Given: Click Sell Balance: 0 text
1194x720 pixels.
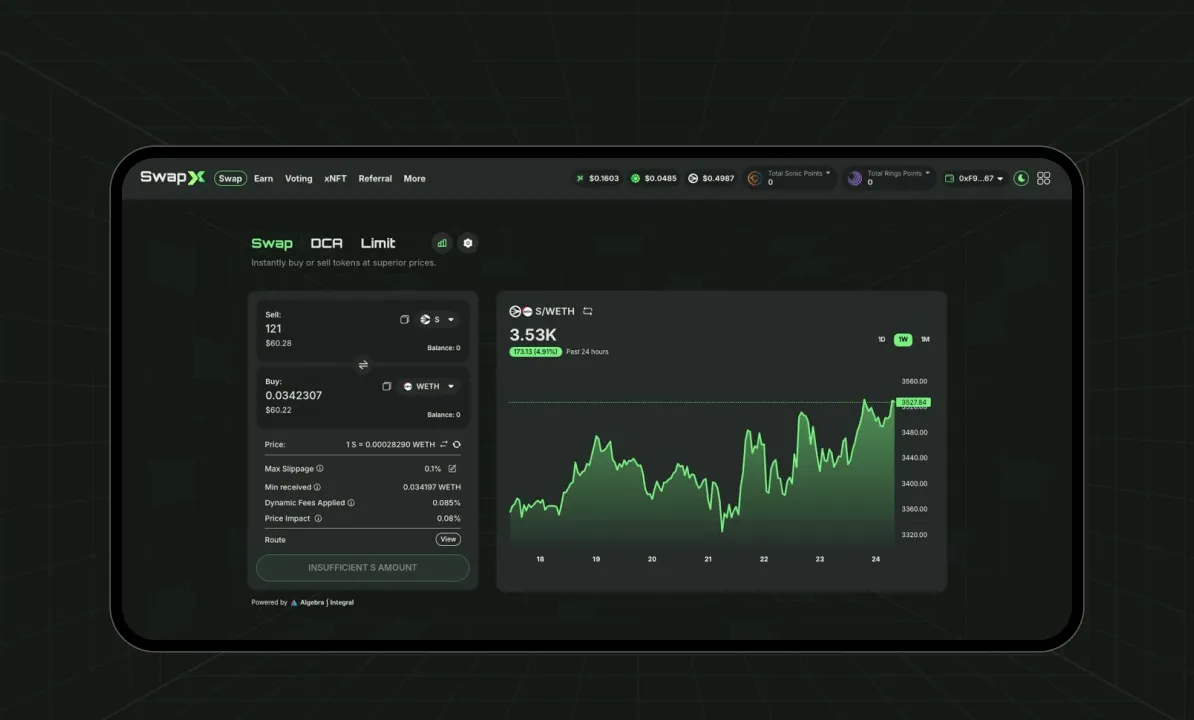Looking at the screenshot, I should (443, 348).
